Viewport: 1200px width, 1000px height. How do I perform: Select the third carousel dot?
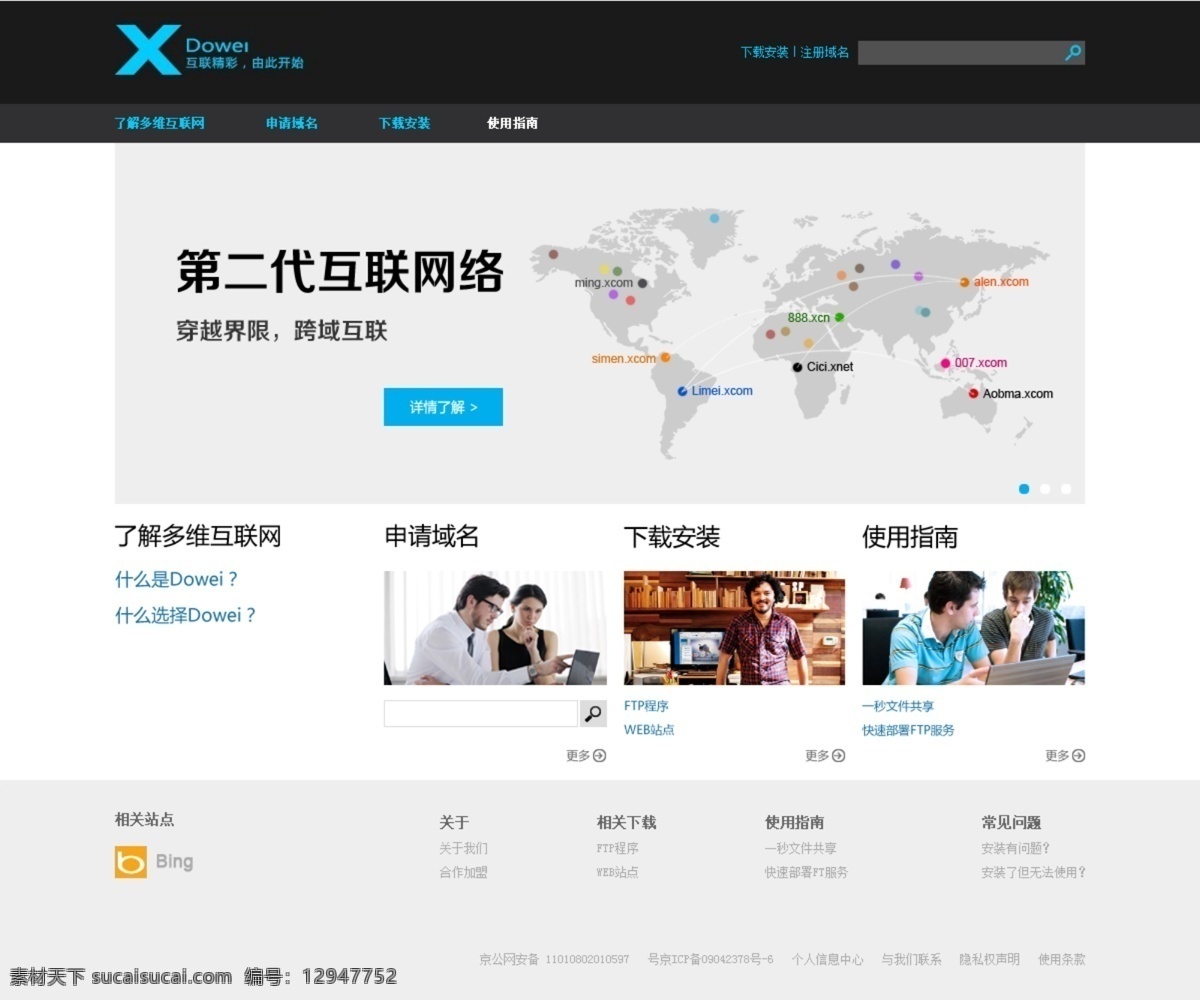click(1066, 489)
